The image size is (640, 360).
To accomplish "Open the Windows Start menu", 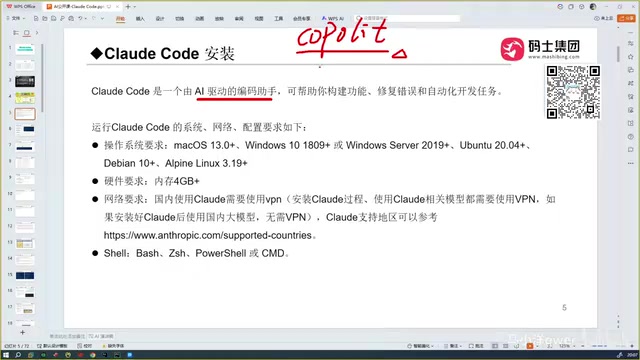I will coord(6,355).
